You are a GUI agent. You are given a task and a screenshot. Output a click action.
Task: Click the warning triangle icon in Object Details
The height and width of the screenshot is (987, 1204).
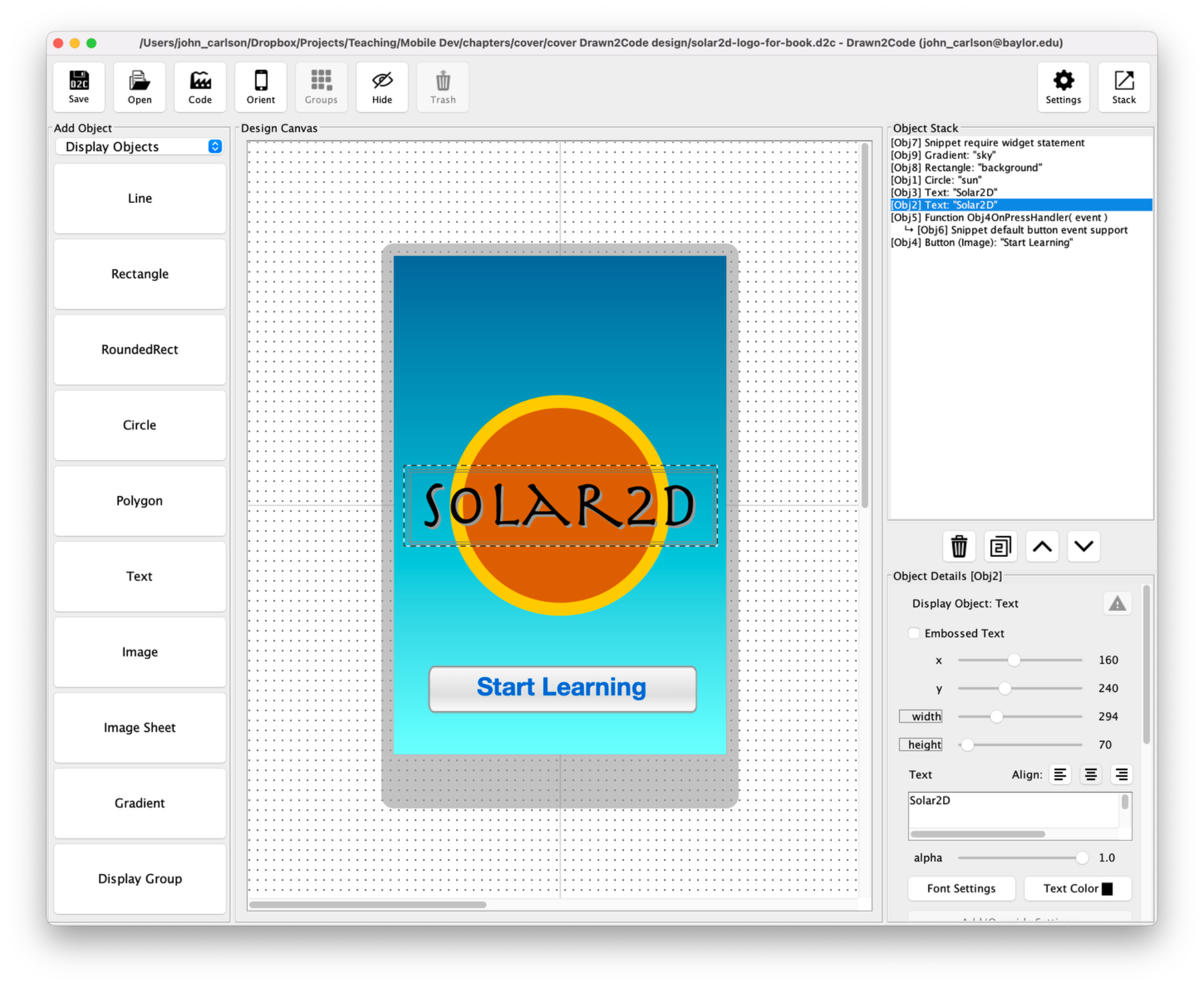(1117, 603)
